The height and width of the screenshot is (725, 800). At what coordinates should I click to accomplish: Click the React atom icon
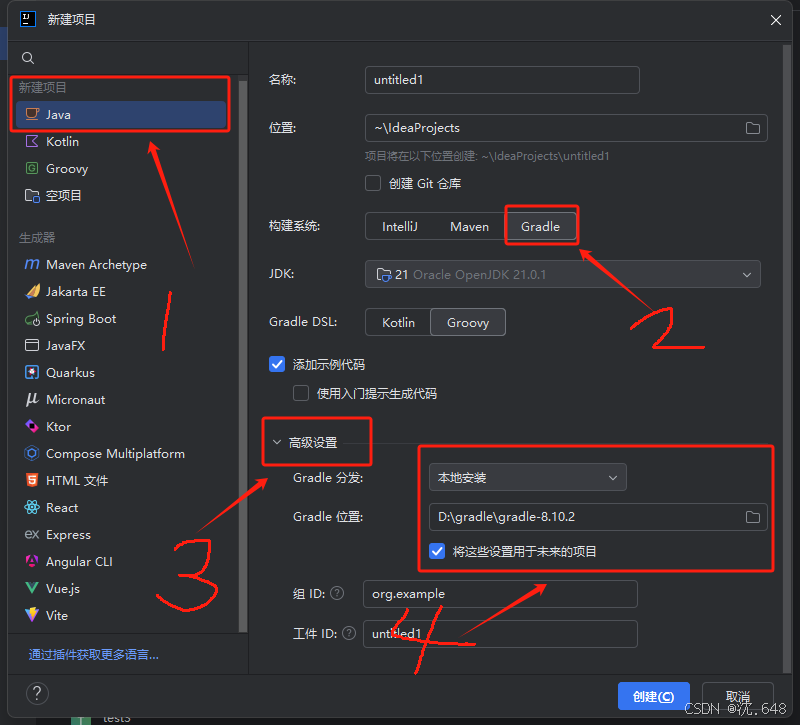[x=32, y=507]
